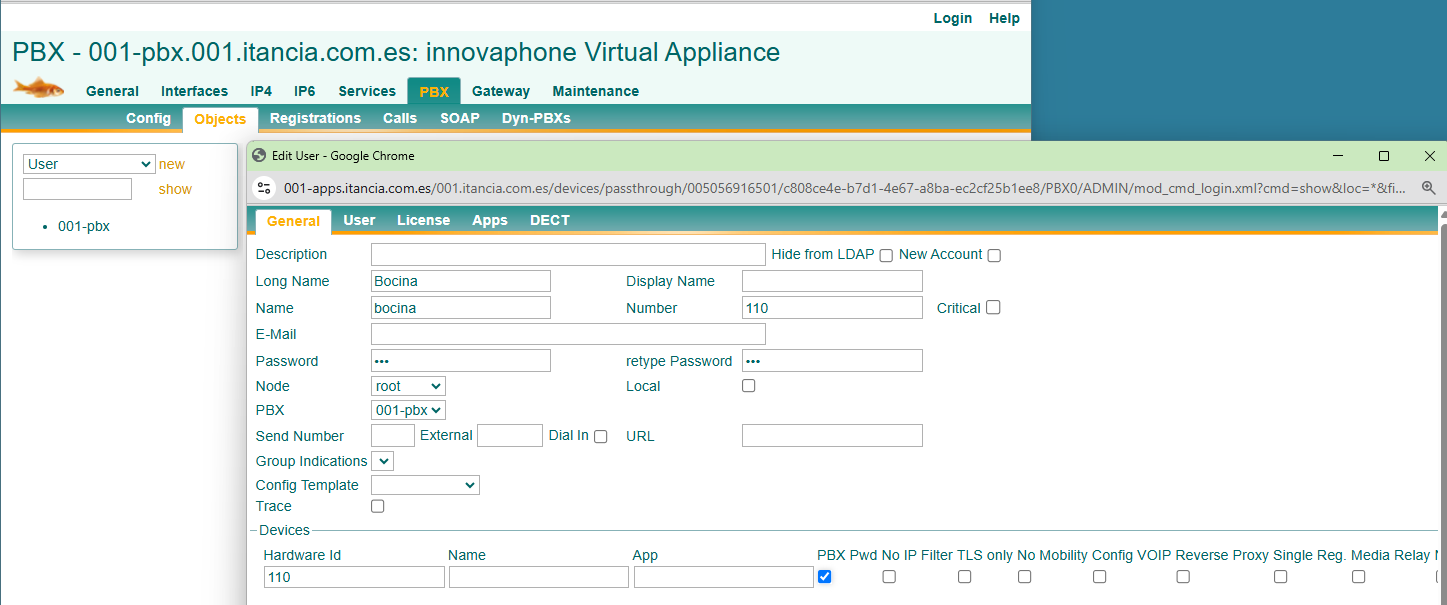The height and width of the screenshot is (605, 1447).
Task: Click the Edit User address bar URL
Action: [x=845, y=188]
